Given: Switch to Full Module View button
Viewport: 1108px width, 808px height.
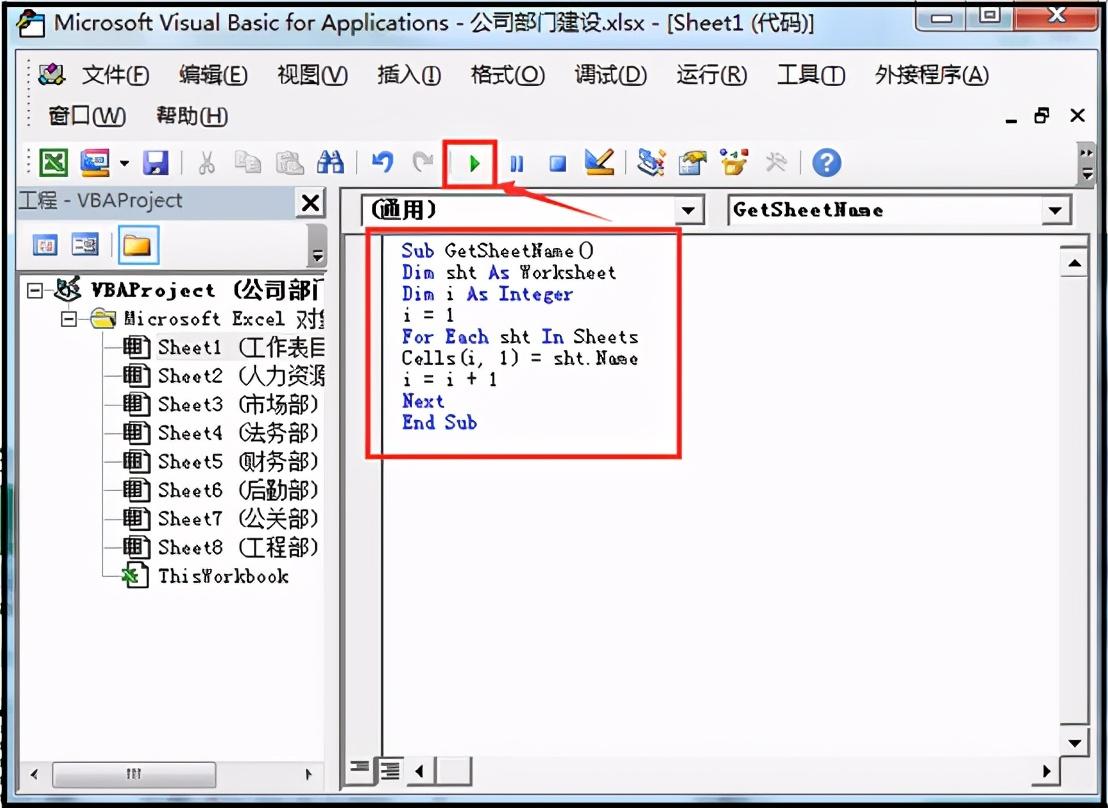Looking at the screenshot, I should coord(389,769).
